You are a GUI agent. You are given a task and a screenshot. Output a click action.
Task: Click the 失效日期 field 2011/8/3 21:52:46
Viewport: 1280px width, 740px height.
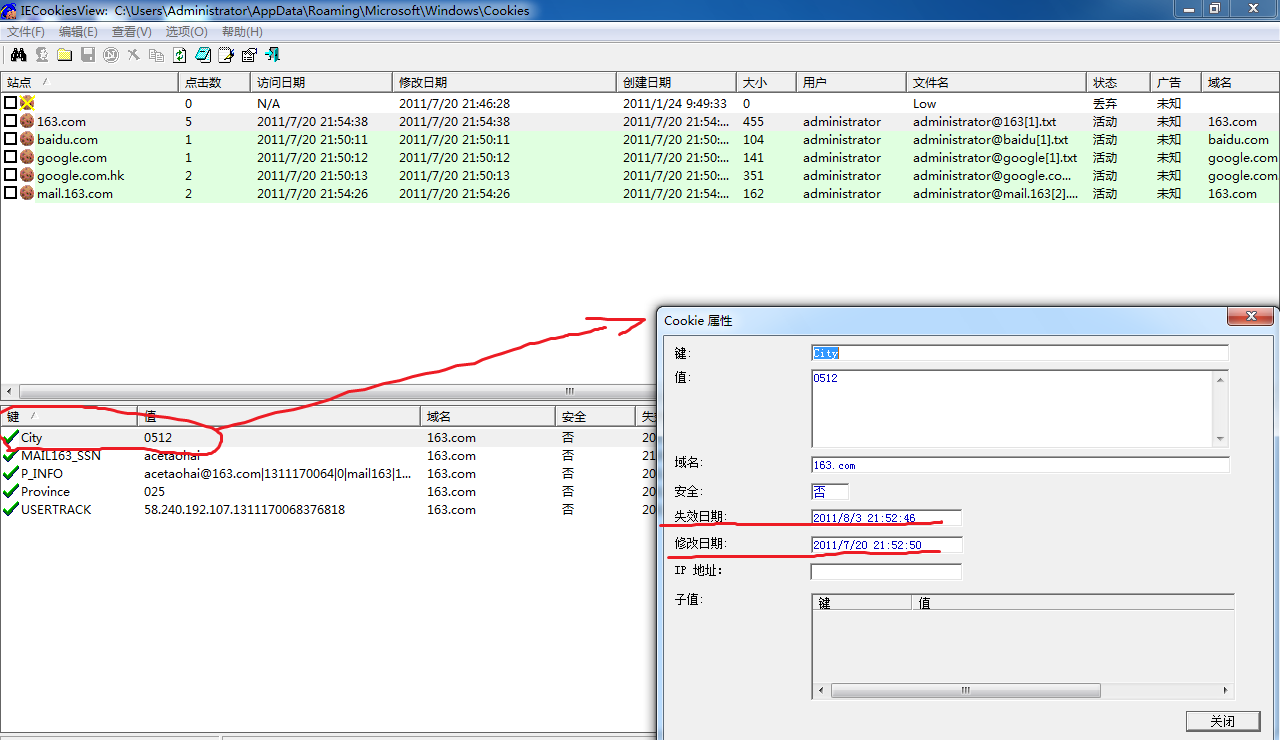[x=886, y=518]
